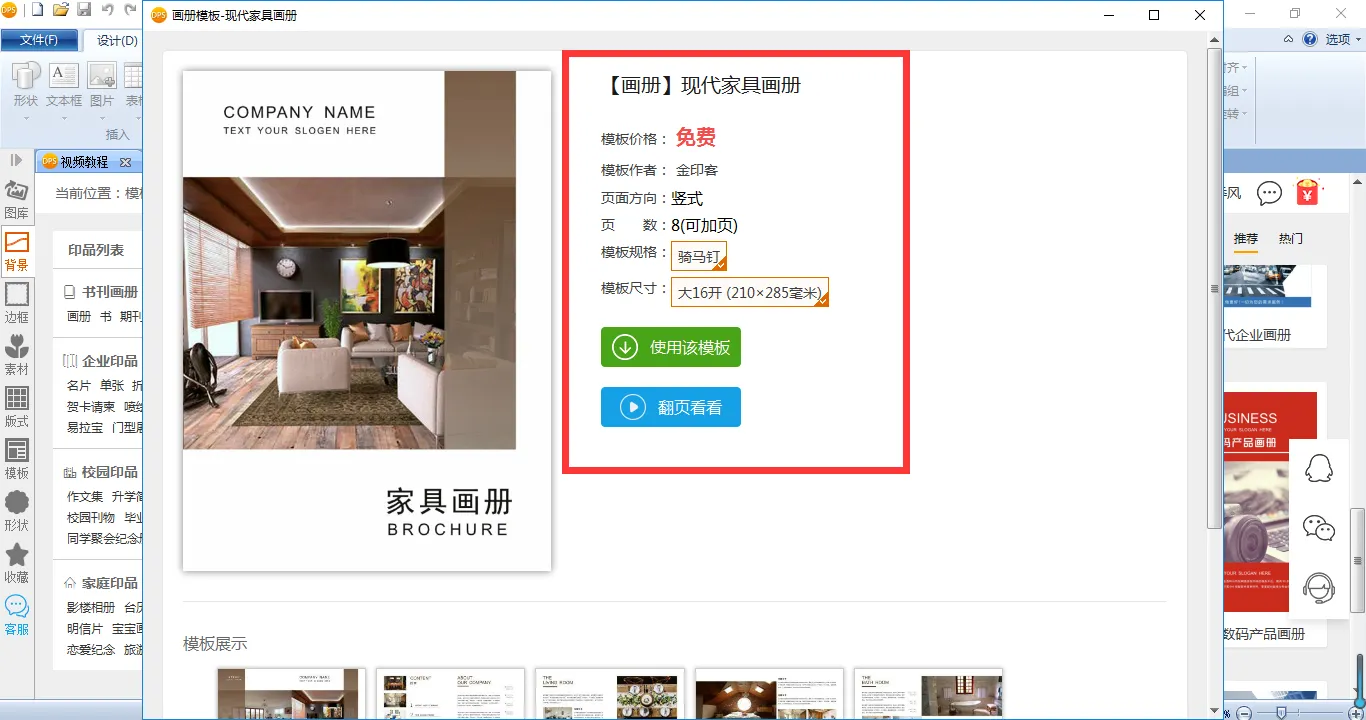The height and width of the screenshot is (720, 1366).
Task: Open the 模板 template sidebar panel
Action: pos(16,460)
